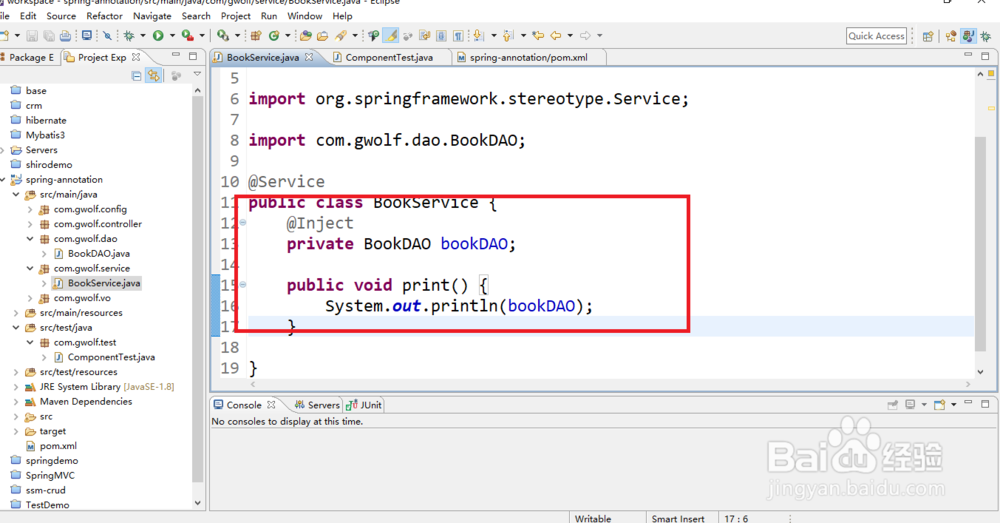Viewport: 1000px width, 523px height.
Task: Click the Open Console icon in console toolbar
Action: point(939,404)
